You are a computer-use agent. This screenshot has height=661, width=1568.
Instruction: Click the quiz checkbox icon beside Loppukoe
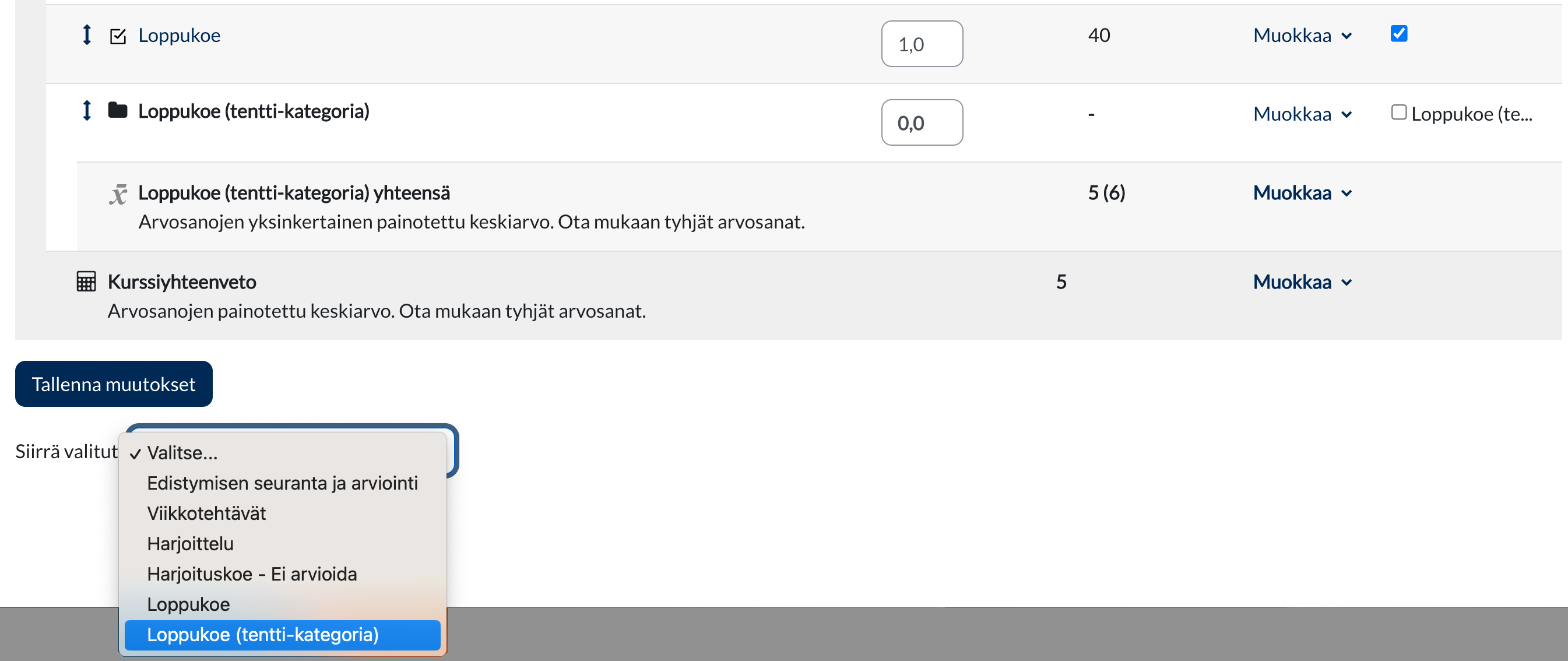[118, 37]
